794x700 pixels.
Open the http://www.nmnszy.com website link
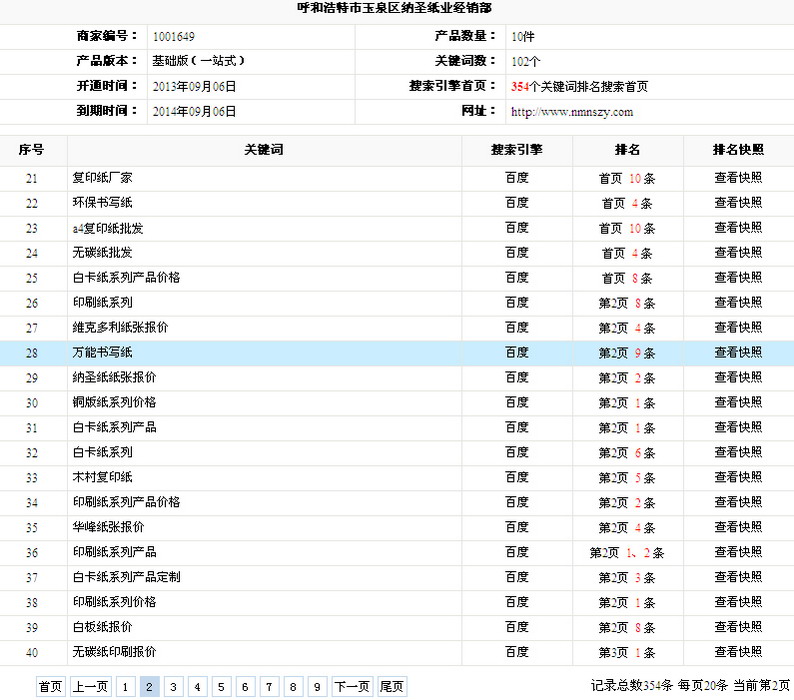pyautogui.click(x=572, y=112)
